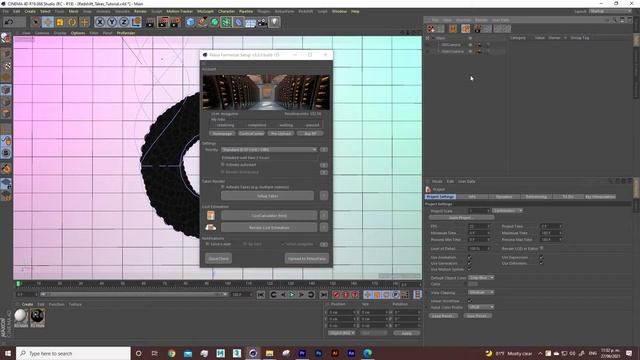Open View Clipping dropdown
Screen dimensions: 640x360
[481, 292]
